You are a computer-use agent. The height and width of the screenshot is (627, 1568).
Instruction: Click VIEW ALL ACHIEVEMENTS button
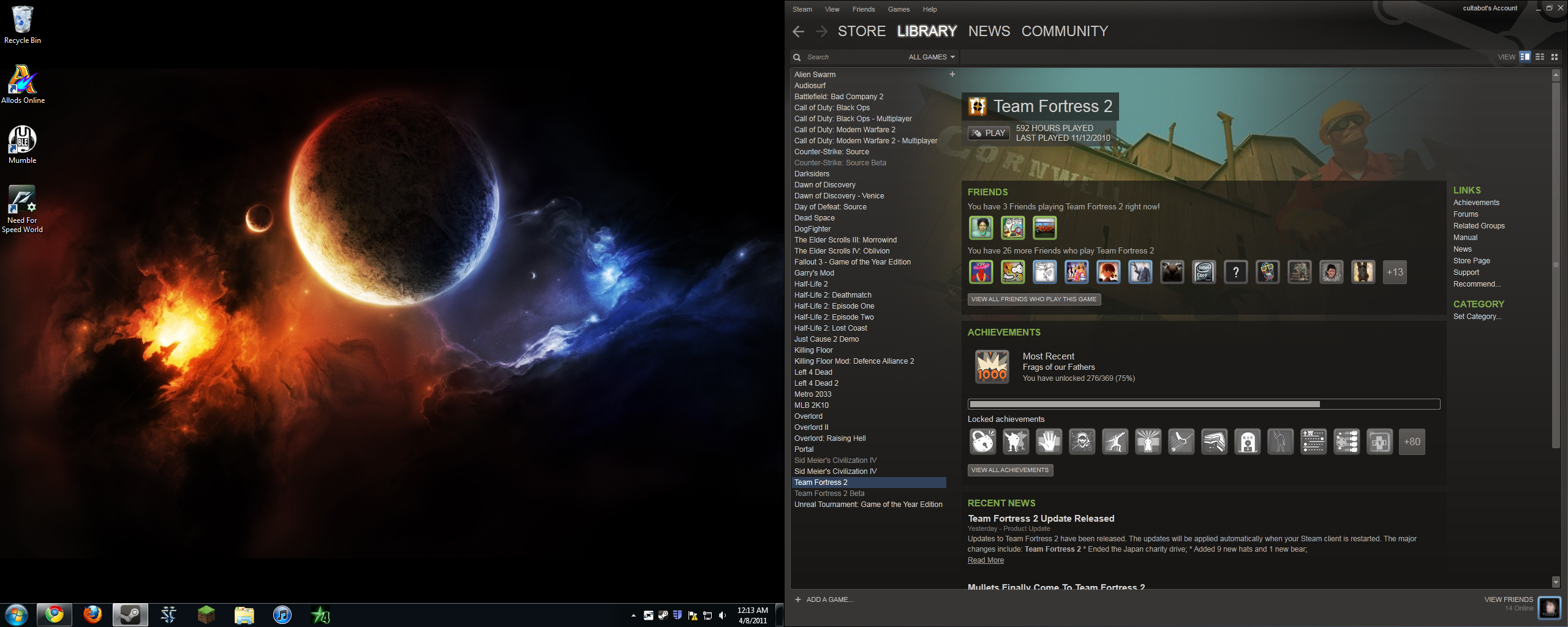(1009, 470)
